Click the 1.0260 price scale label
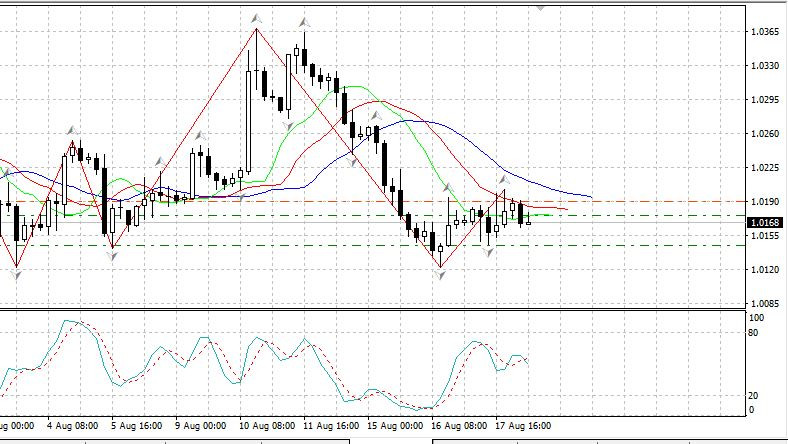 [x=764, y=134]
